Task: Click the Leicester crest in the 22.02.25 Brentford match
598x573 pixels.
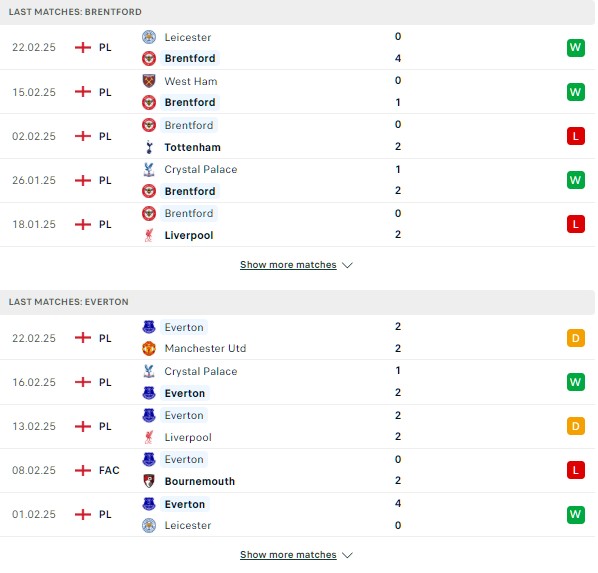Action: pos(149,37)
